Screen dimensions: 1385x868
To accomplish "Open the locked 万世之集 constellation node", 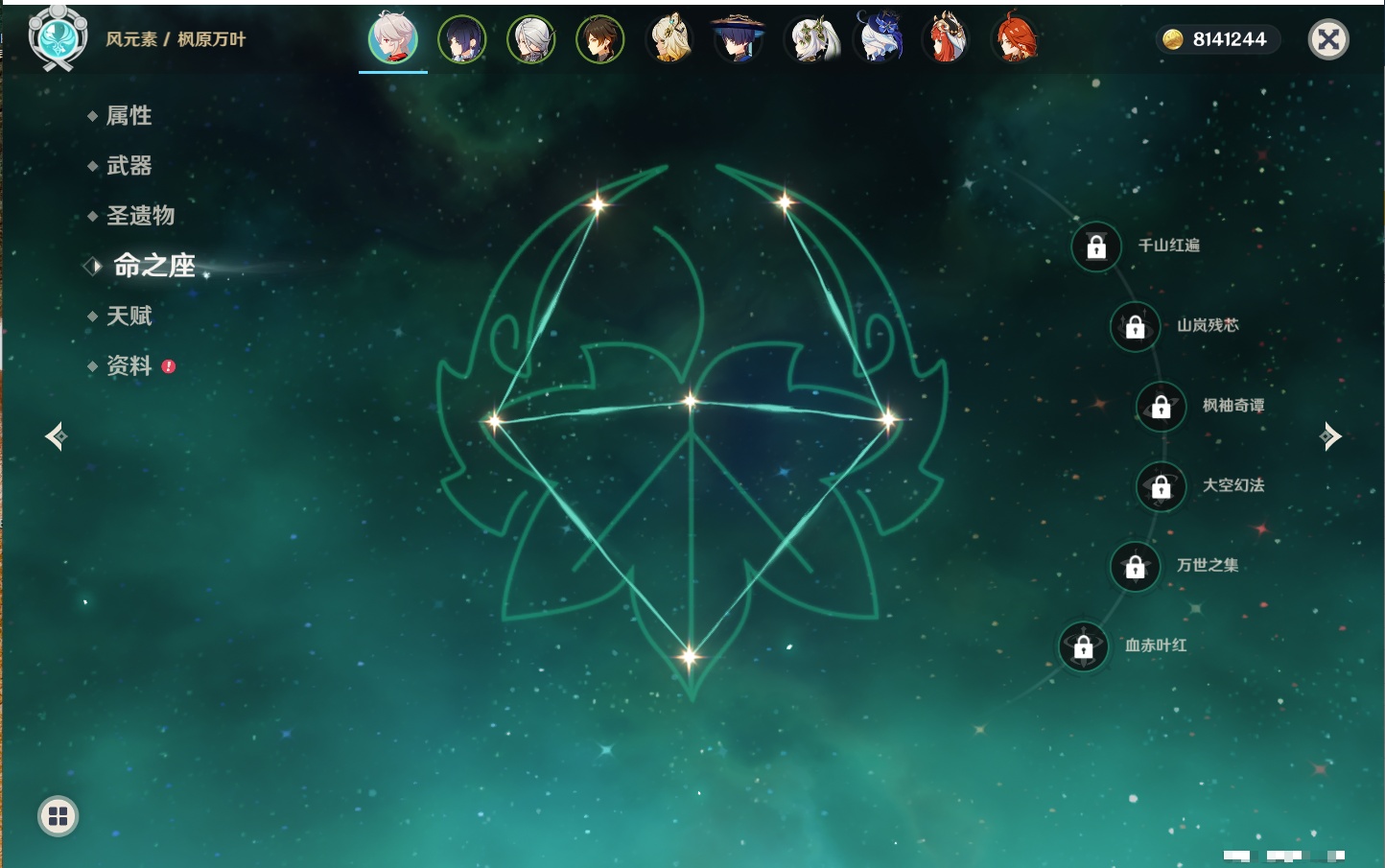I will click(x=1136, y=566).
